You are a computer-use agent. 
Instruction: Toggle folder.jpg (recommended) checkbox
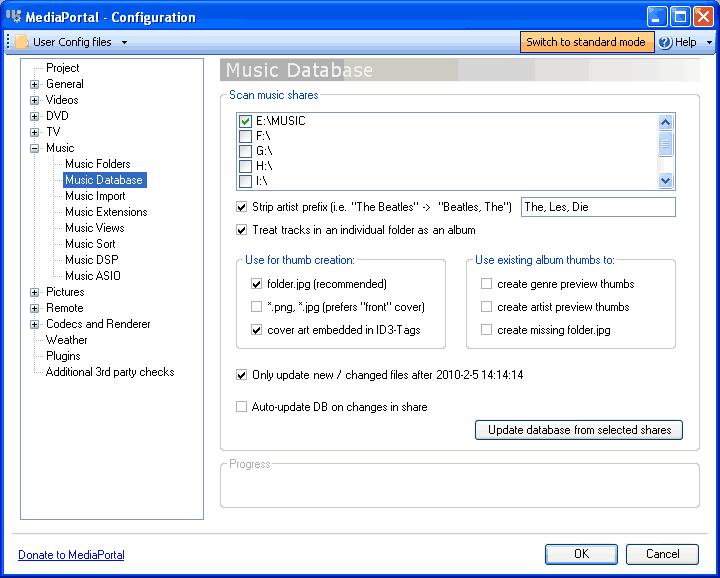[256, 284]
